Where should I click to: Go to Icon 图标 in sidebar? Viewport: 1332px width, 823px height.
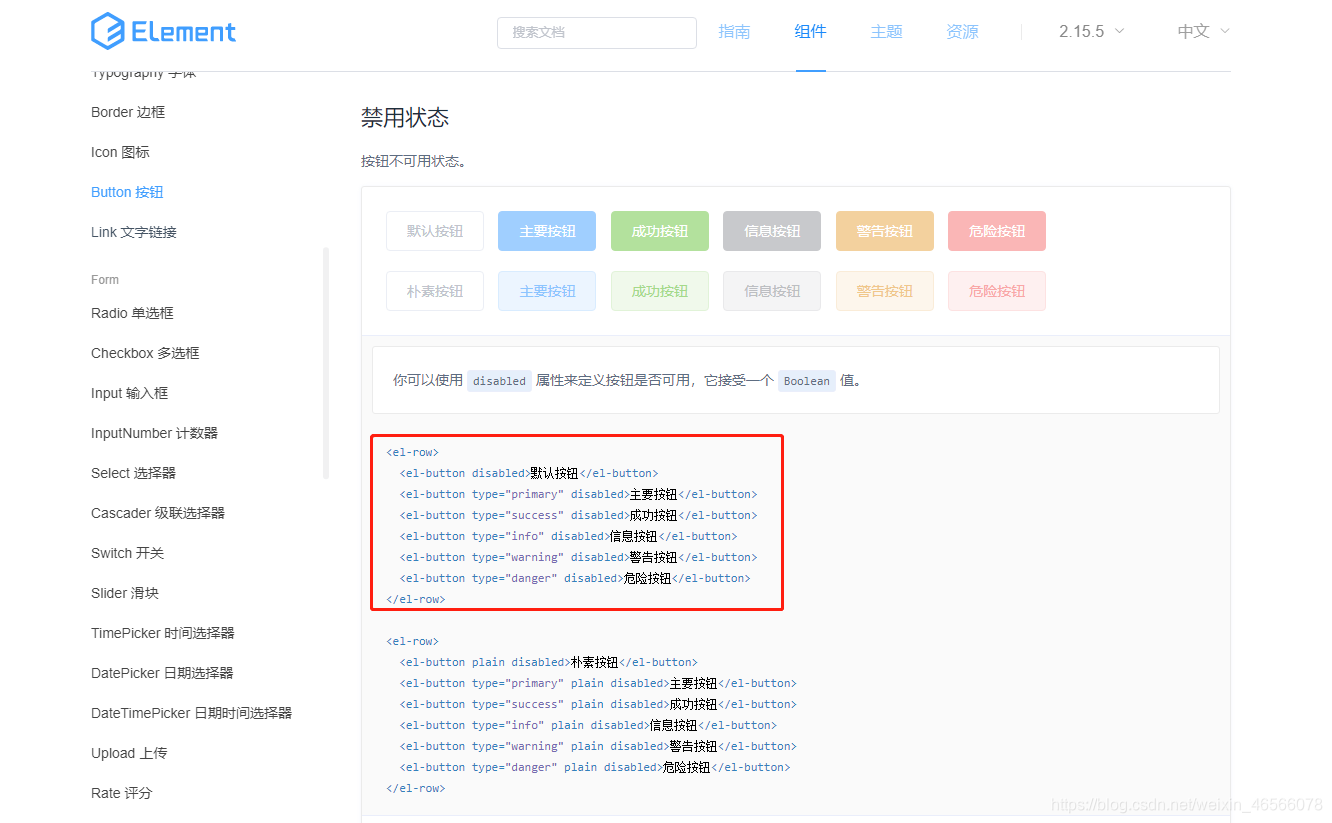coord(120,152)
